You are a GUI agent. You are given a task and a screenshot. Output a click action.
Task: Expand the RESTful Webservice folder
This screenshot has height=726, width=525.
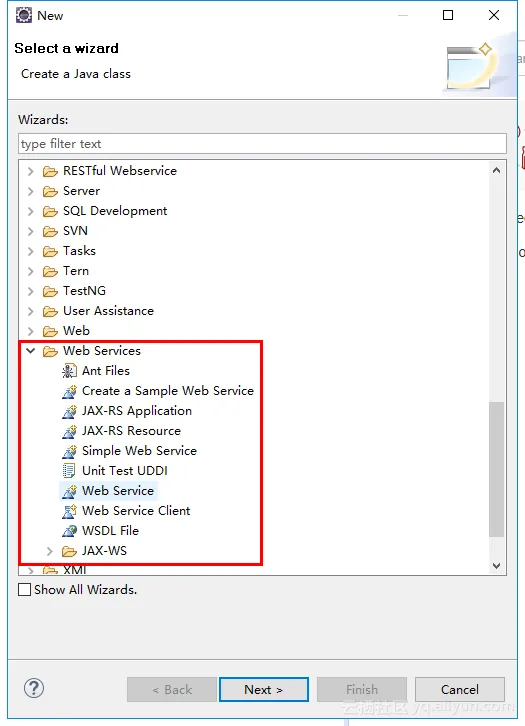click(x=31, y=171)
